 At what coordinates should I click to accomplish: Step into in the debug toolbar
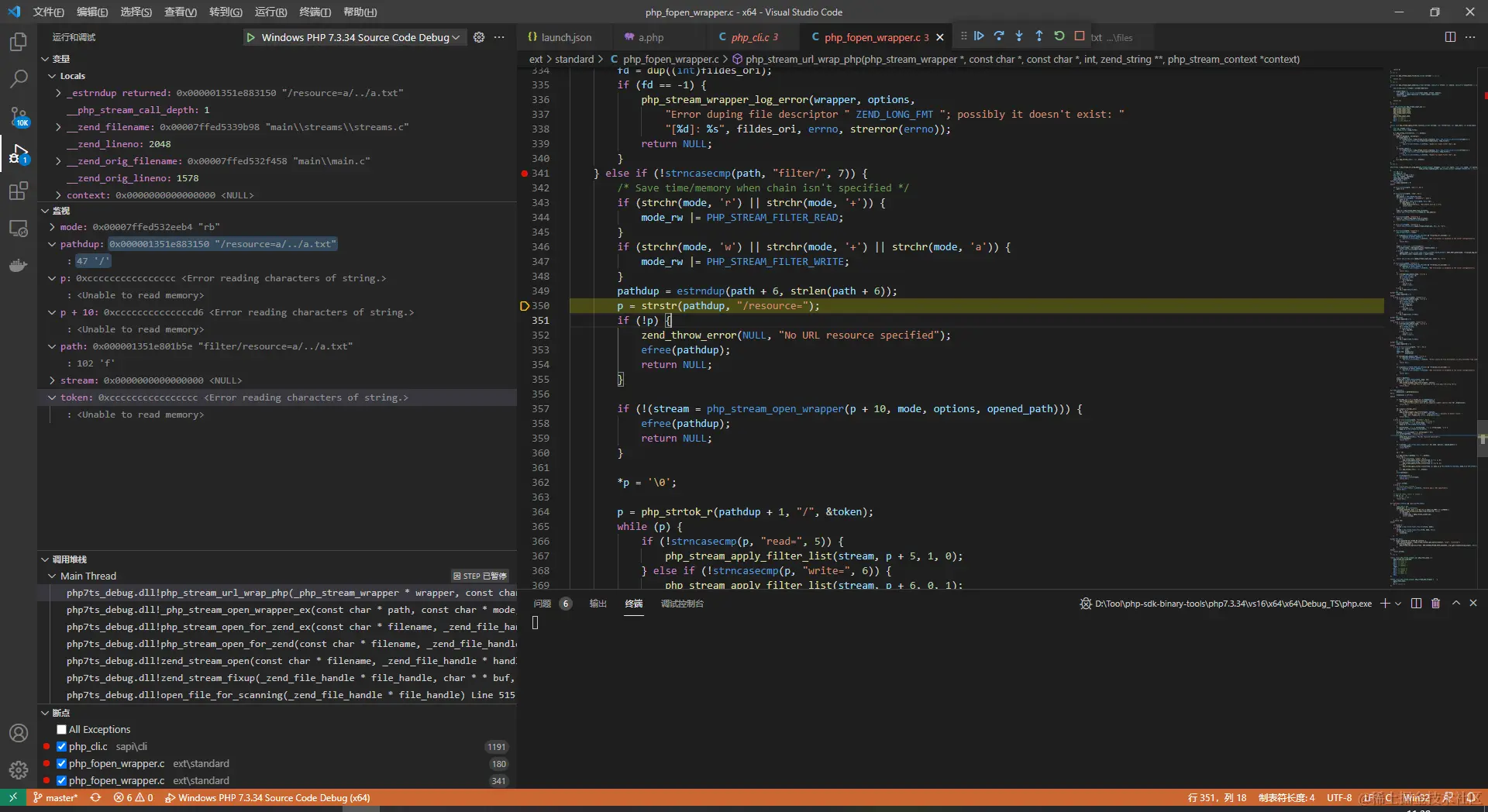point(1019,36)
